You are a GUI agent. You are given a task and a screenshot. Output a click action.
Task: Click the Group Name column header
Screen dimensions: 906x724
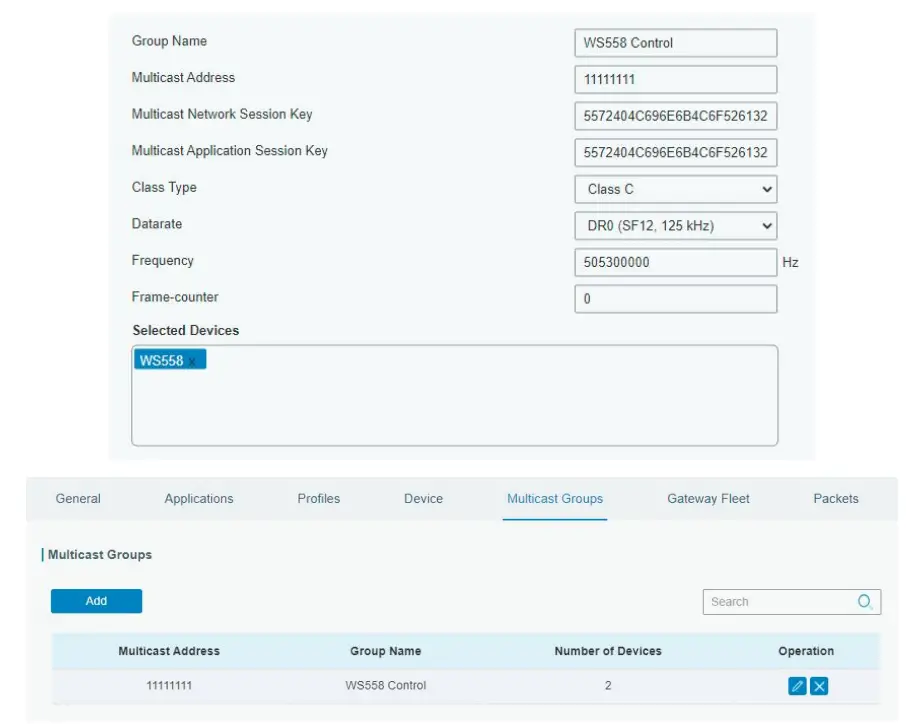[385, 651]
